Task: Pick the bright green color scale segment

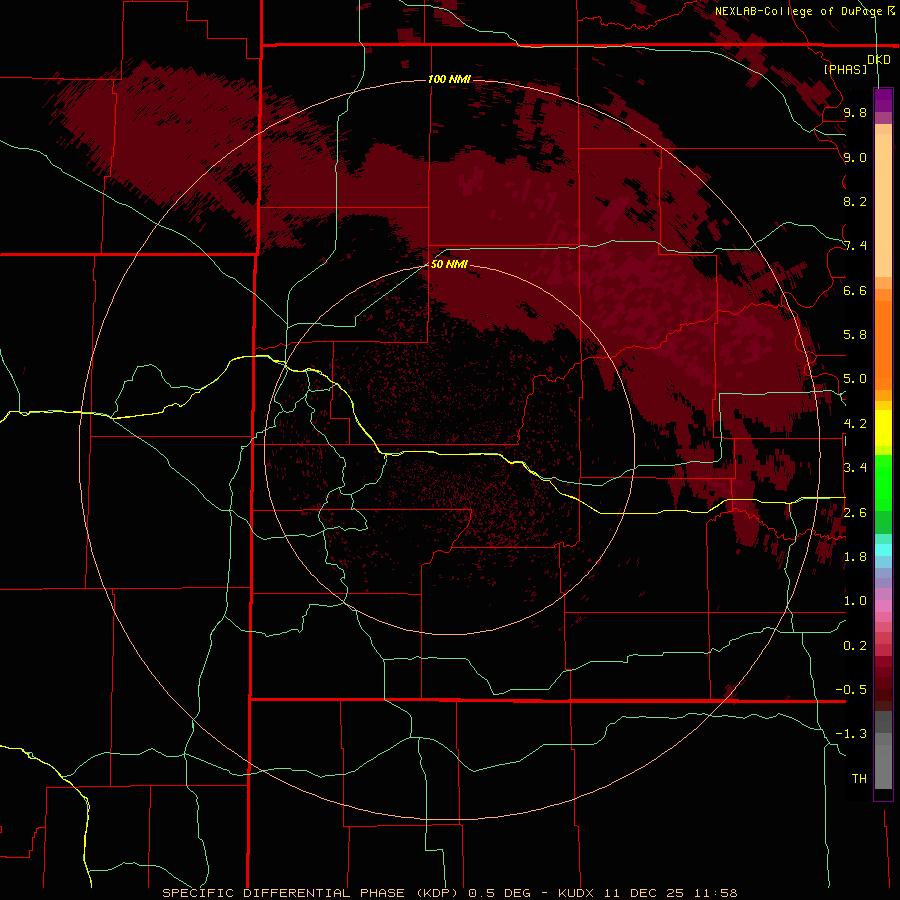Action: [x=883, y=483]
